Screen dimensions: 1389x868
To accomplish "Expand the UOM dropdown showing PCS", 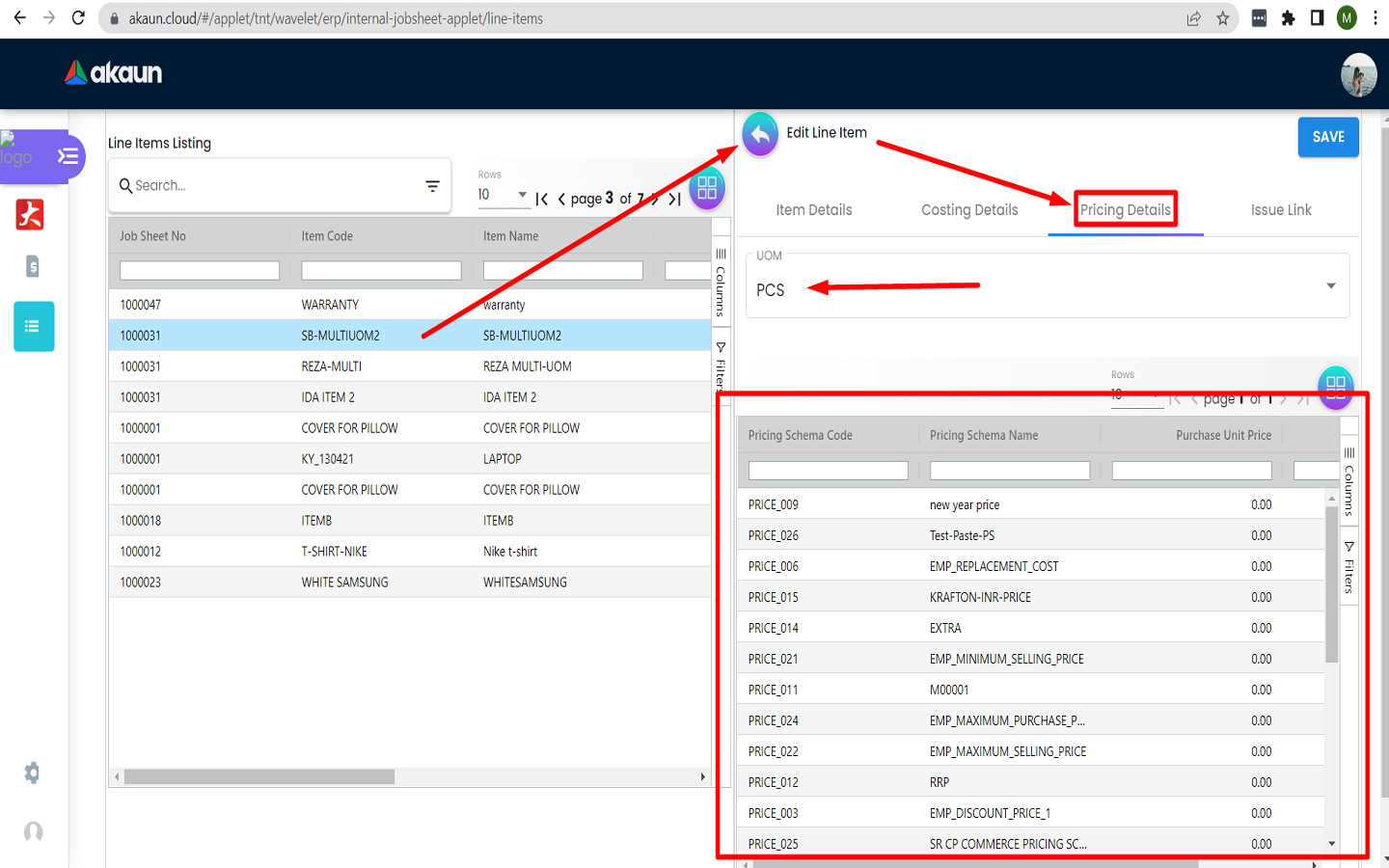I will coord(1330,286).
